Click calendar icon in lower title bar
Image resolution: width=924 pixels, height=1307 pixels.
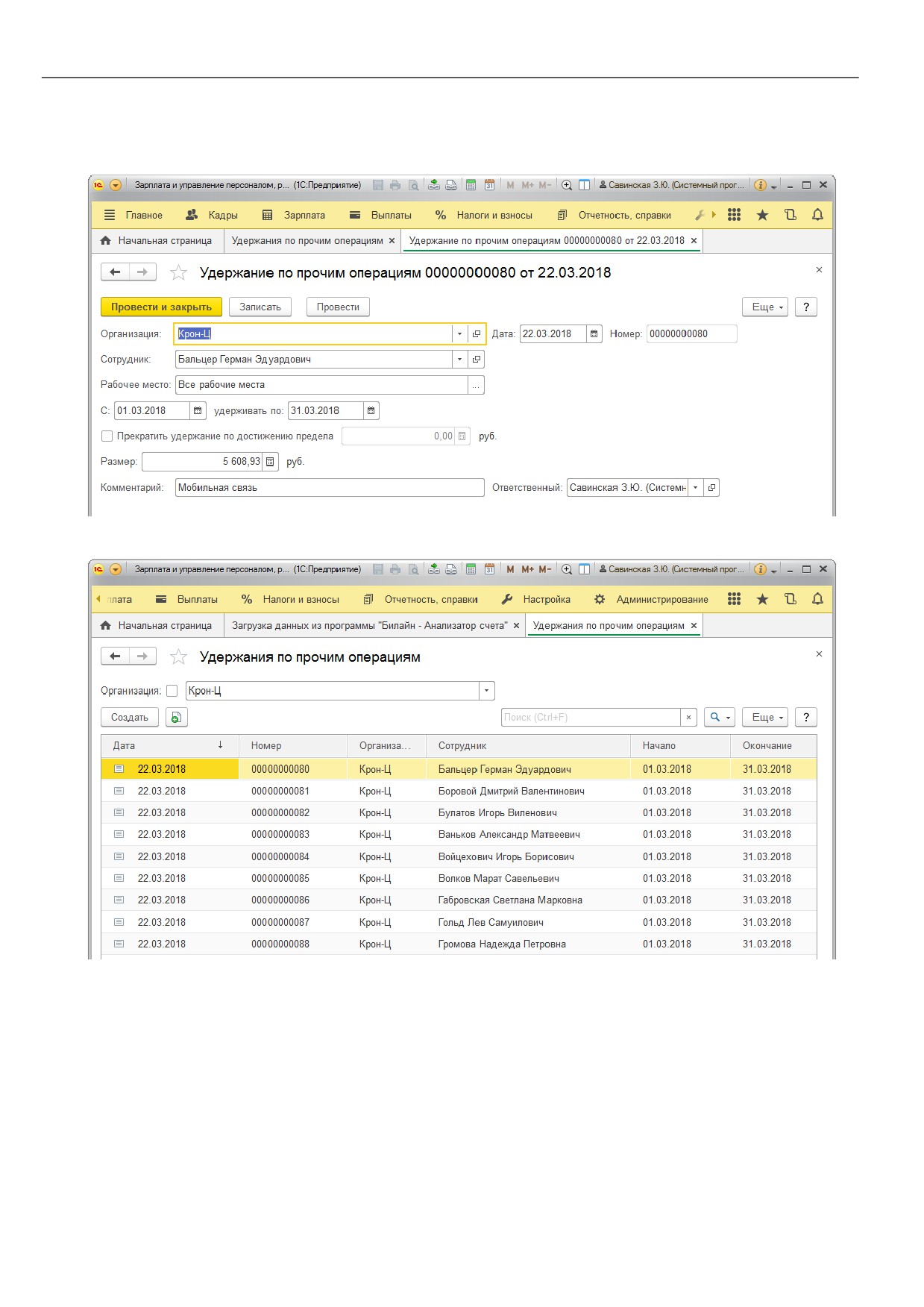(x=489, y=569)
